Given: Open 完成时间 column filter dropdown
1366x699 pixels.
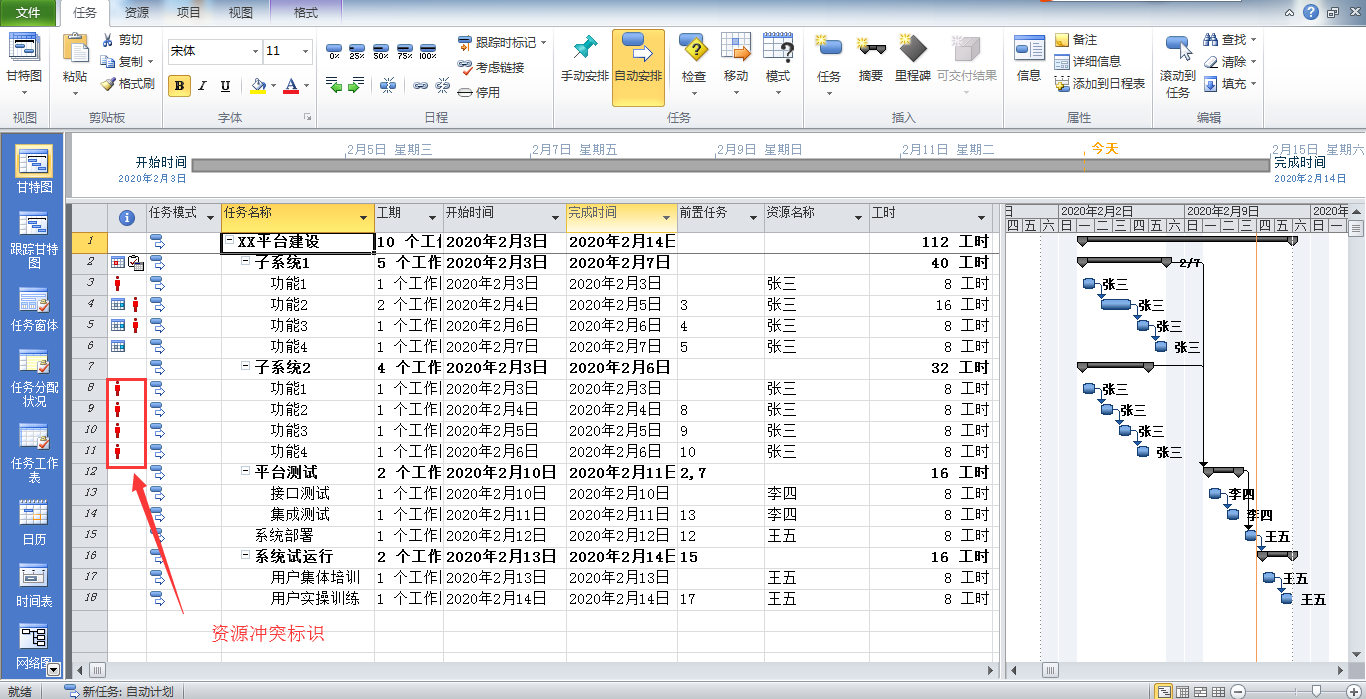Looking at the screenshot, I should pos(666,217).
